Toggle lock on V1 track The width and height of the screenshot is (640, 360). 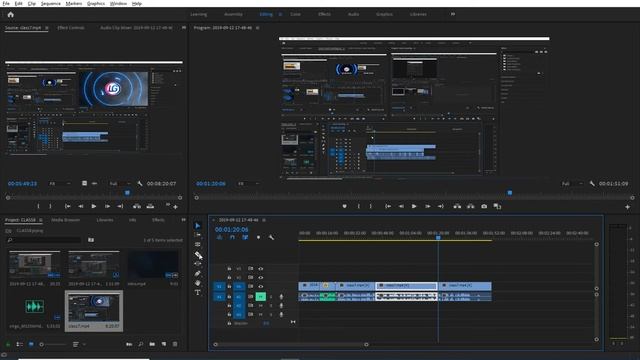pos(229,287)
